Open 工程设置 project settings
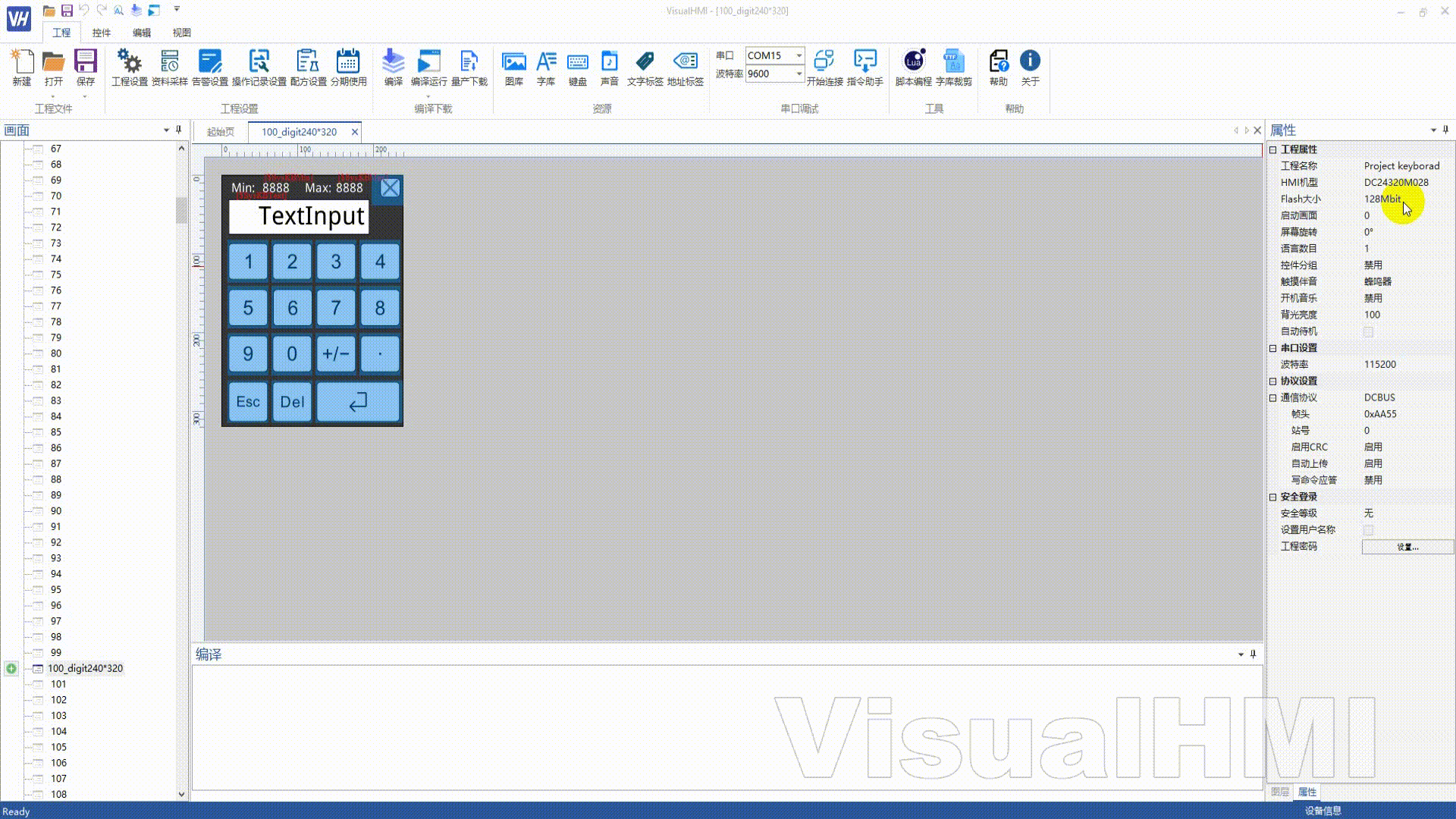 tap(130, 67)
